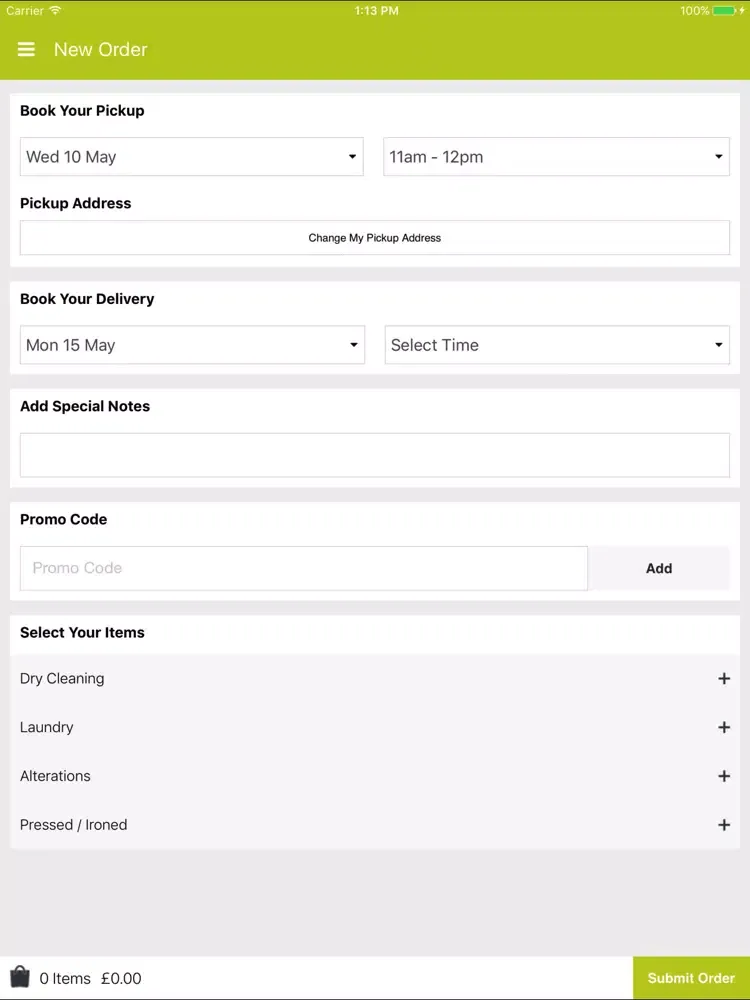Expand the Dry Cleaning category

375,679
